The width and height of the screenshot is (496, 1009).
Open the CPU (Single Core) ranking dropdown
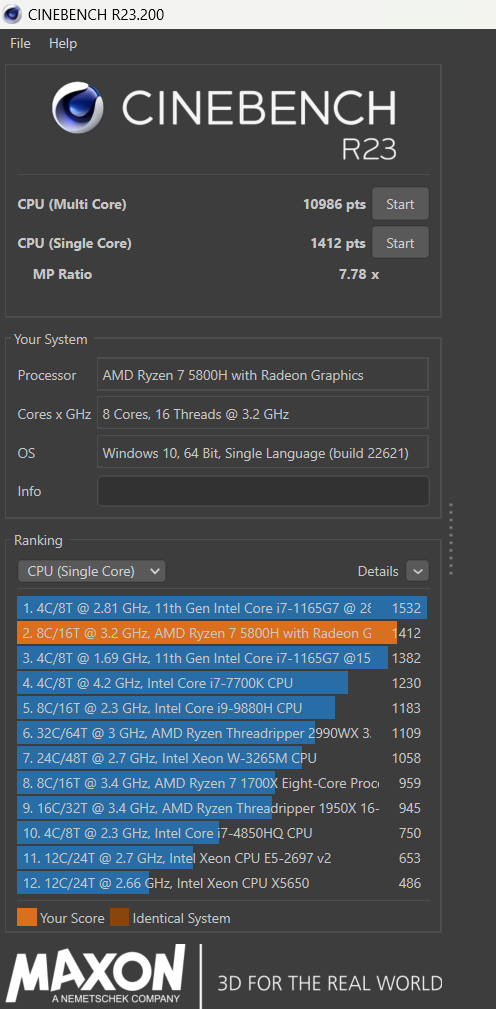pyautogui.click(x=91, y=571)
